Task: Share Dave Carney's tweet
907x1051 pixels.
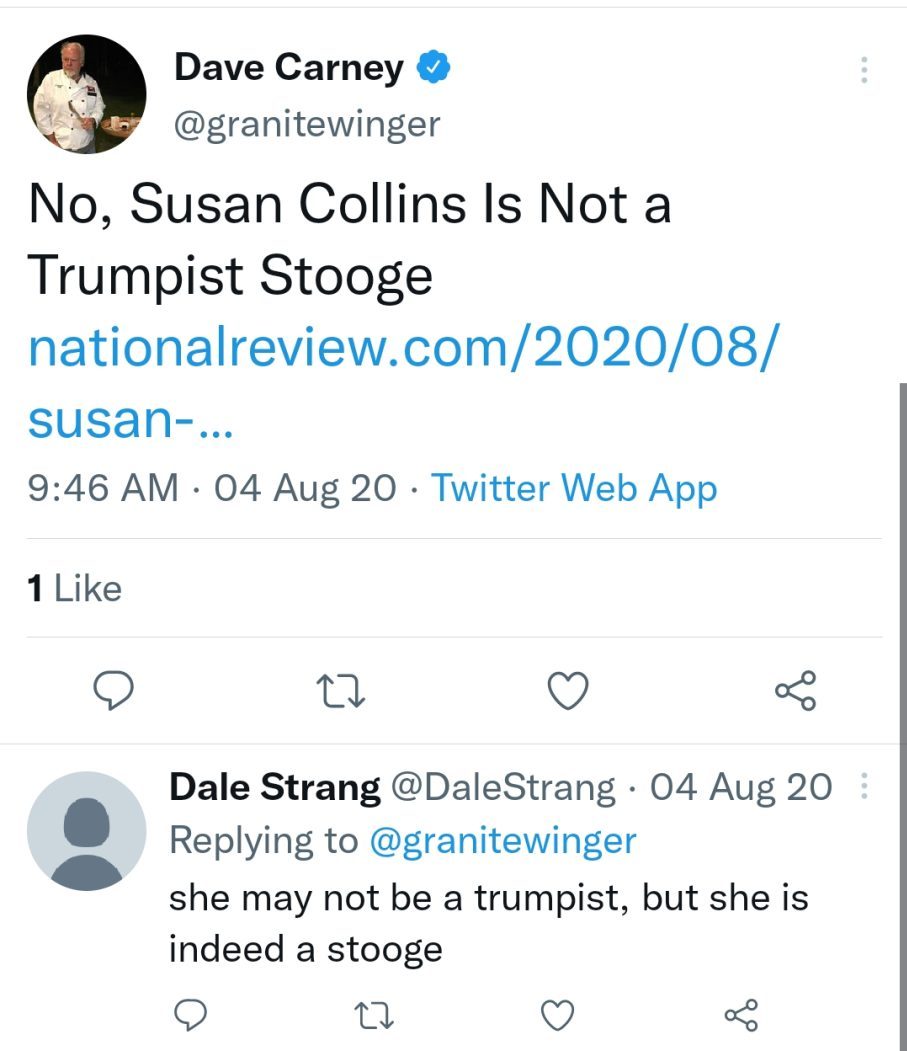Action: [x=796, y=690]
